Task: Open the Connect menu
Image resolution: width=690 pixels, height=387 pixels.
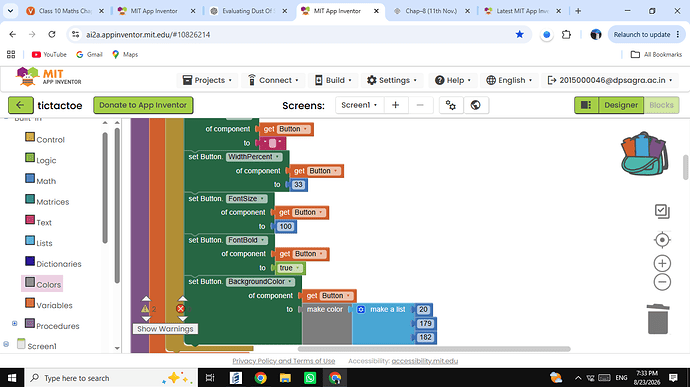Action: point(273,80)
